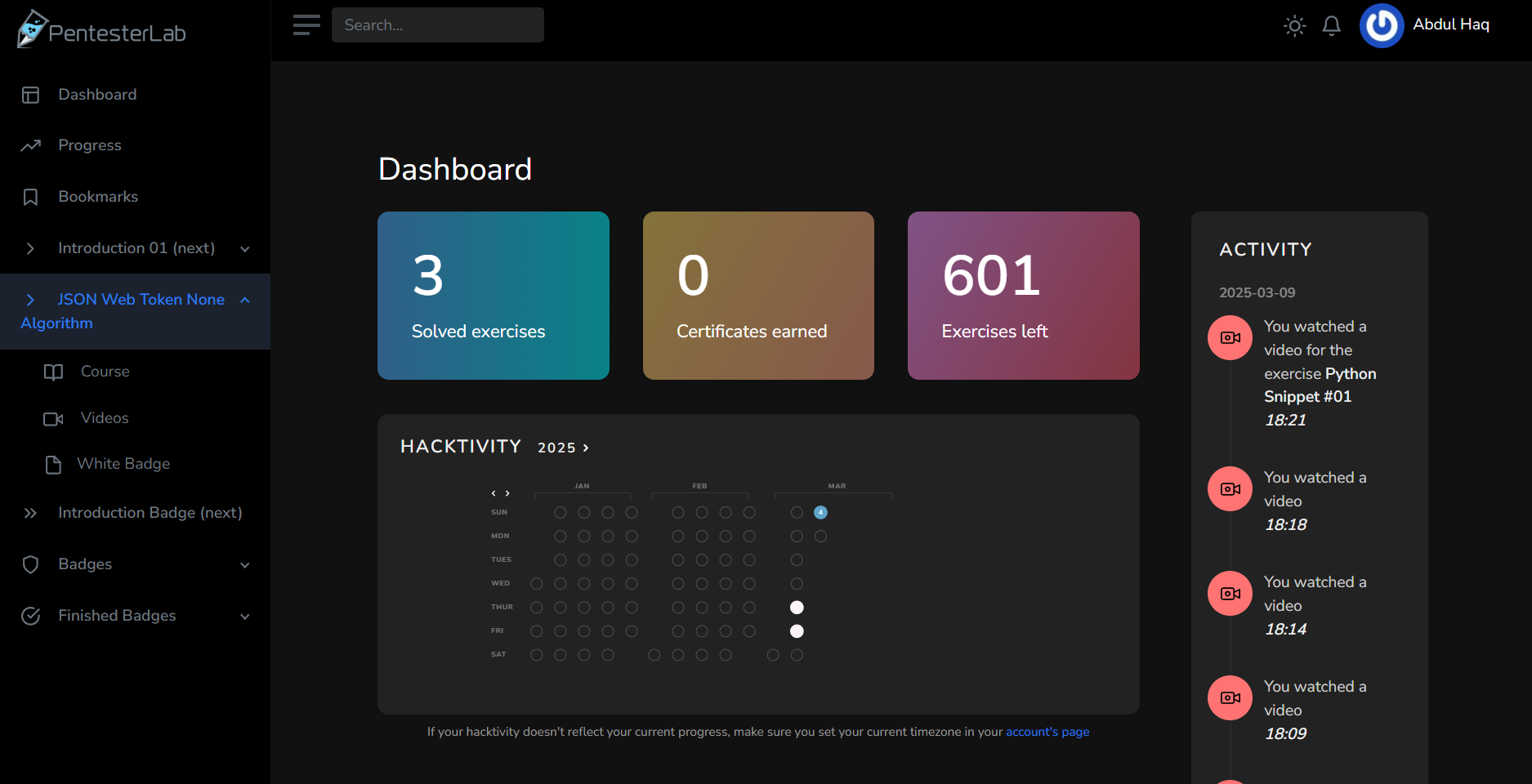Click the Finished Badges check-circle icon
This screenshot has width=1532, height=784.
coord(31,616)
